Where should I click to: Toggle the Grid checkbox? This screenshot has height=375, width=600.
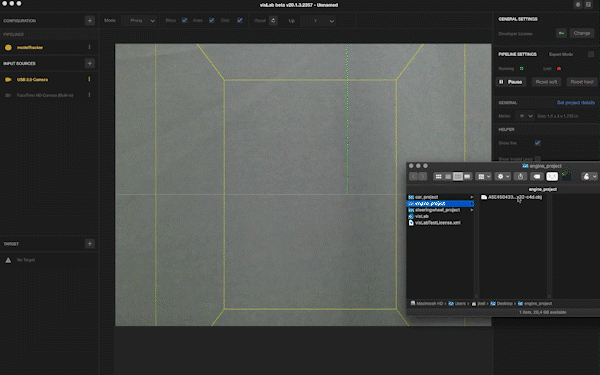point(240,21)
